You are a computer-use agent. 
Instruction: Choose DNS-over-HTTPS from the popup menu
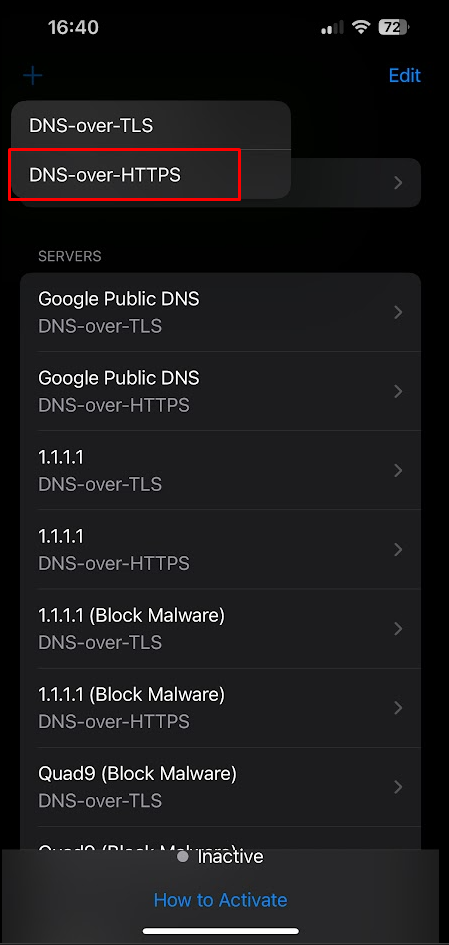(x=151, y=175)
